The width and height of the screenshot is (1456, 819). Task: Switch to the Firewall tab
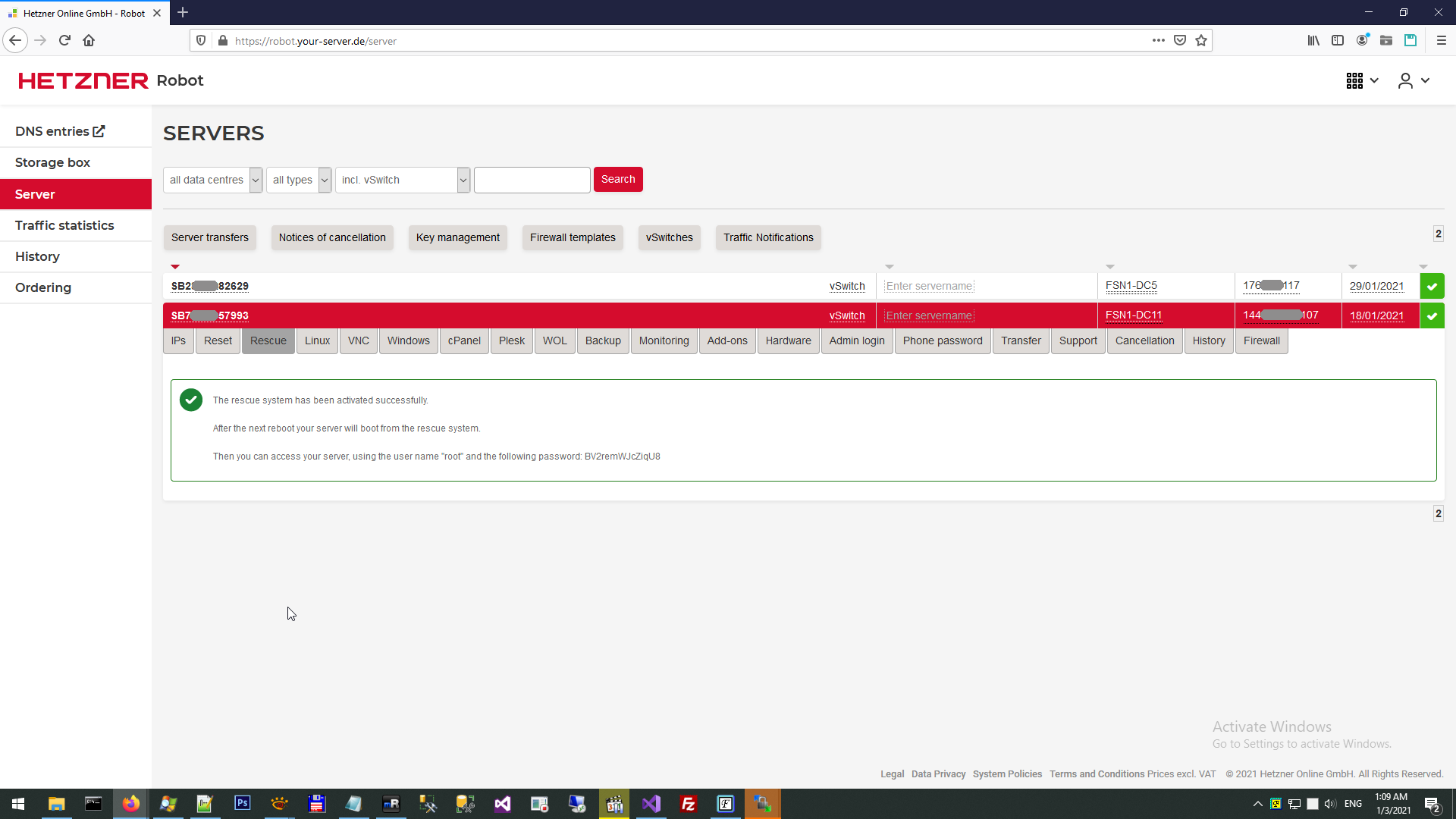1261,340
